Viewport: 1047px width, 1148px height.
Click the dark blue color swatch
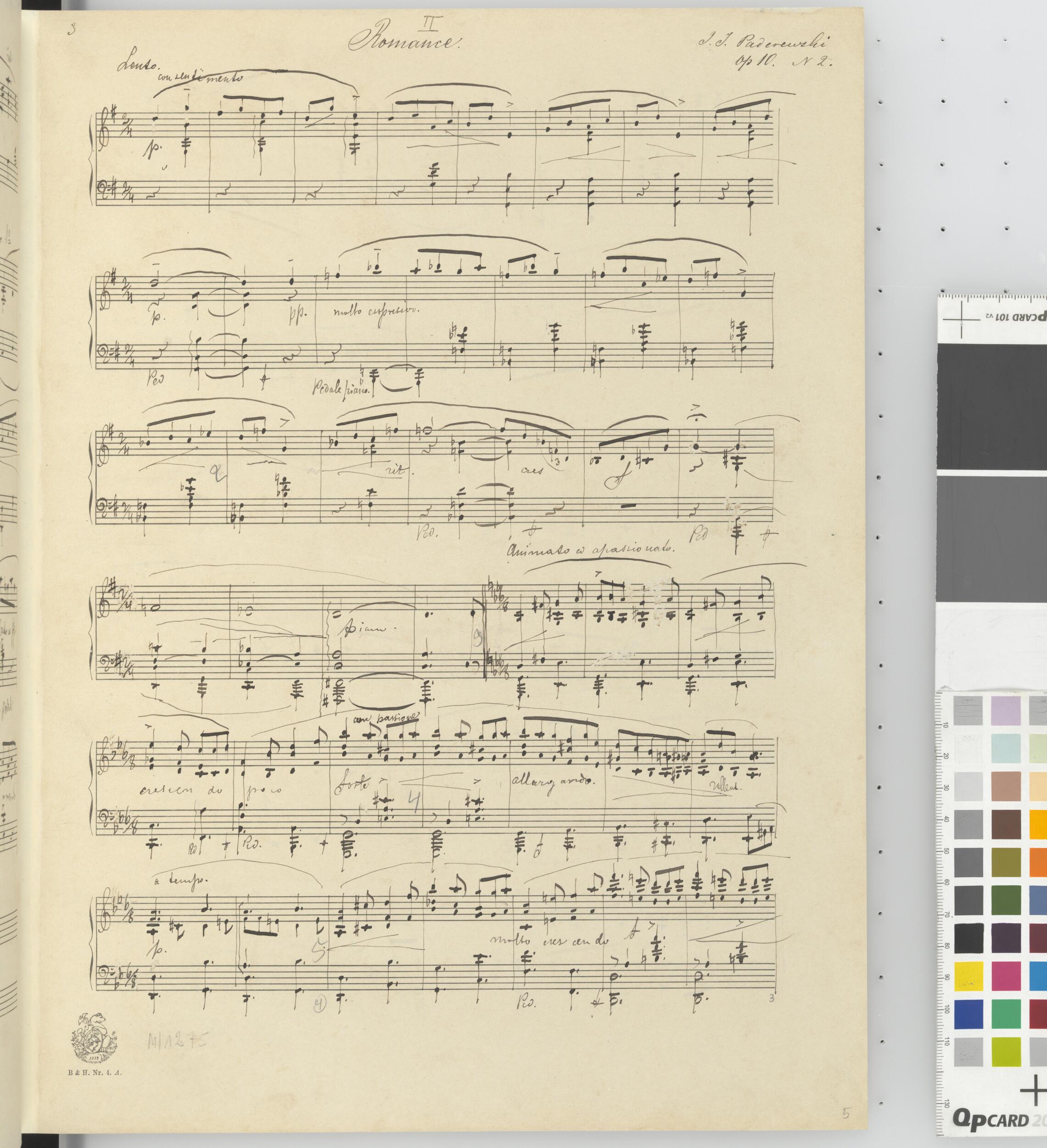[x=969, y=1015]
